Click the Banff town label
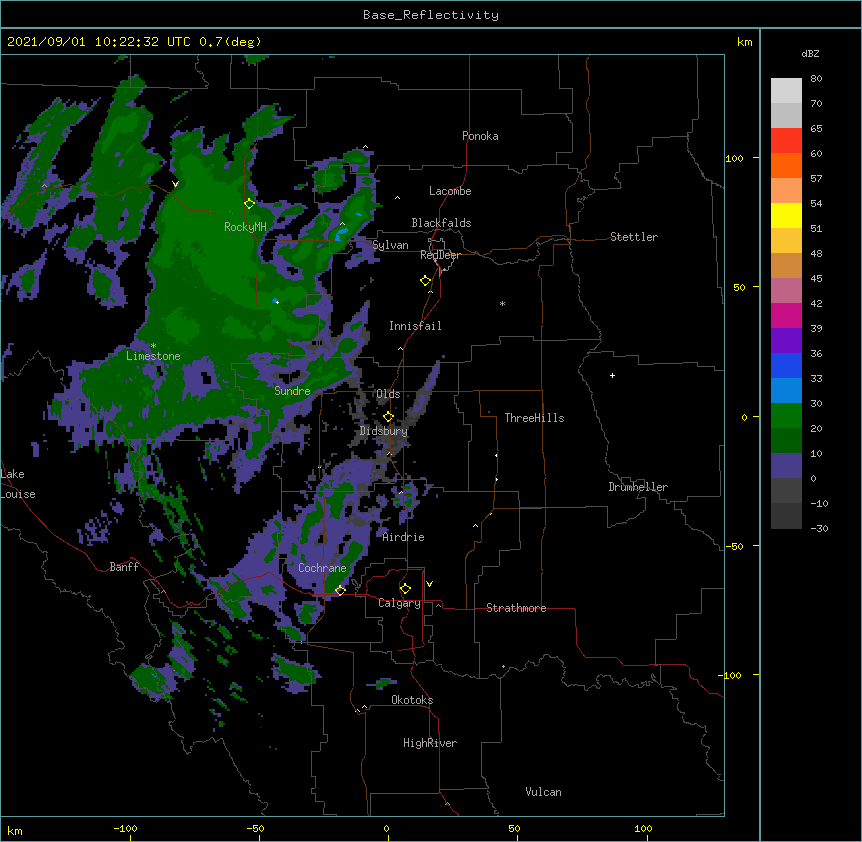Image resolution: width=862 pixels, height=842 pixels. [124, 567]
